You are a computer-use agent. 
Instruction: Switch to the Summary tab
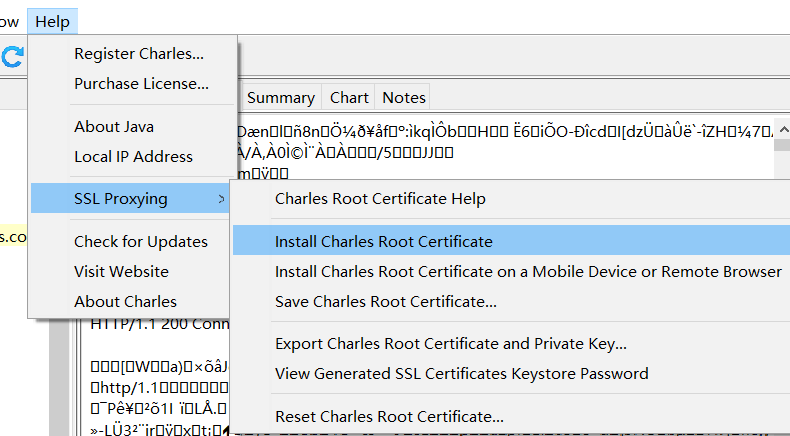click(x=281, y=97)
